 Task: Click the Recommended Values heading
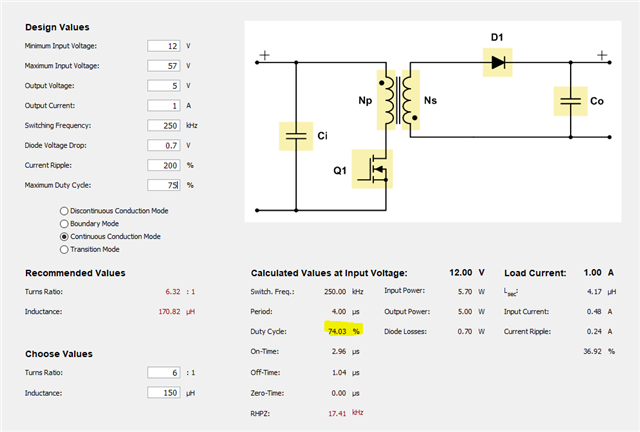click(x=75, y=273)
